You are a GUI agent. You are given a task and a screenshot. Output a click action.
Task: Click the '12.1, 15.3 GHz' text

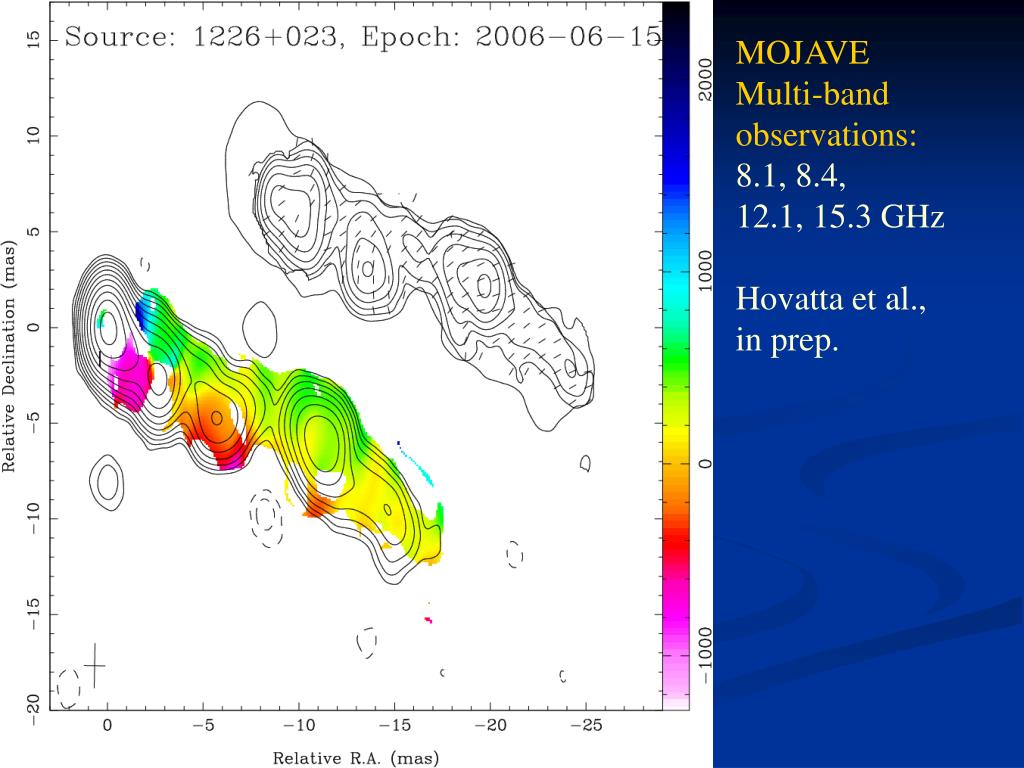tap(840, 217)
